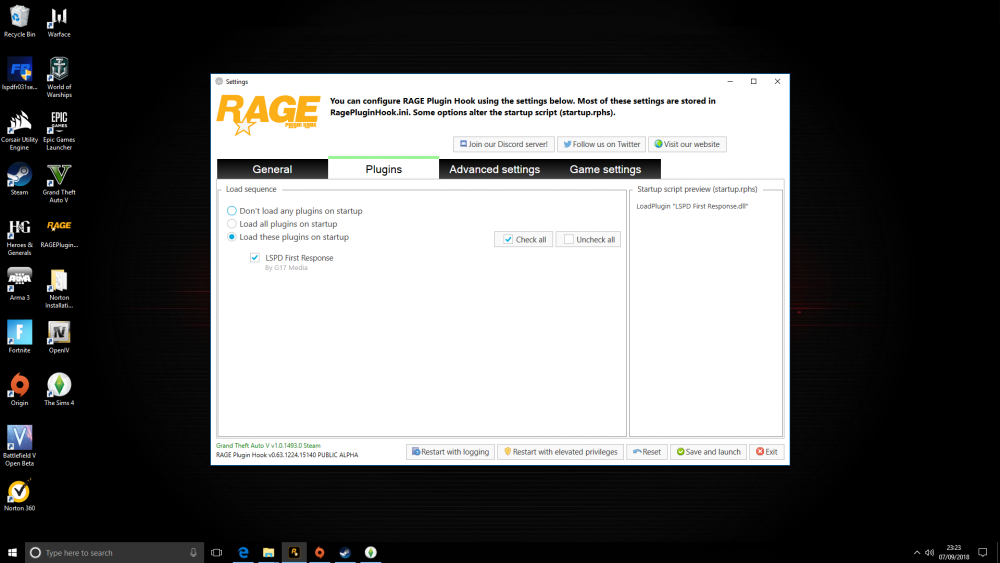Switch to the General tab

(272, 169)
